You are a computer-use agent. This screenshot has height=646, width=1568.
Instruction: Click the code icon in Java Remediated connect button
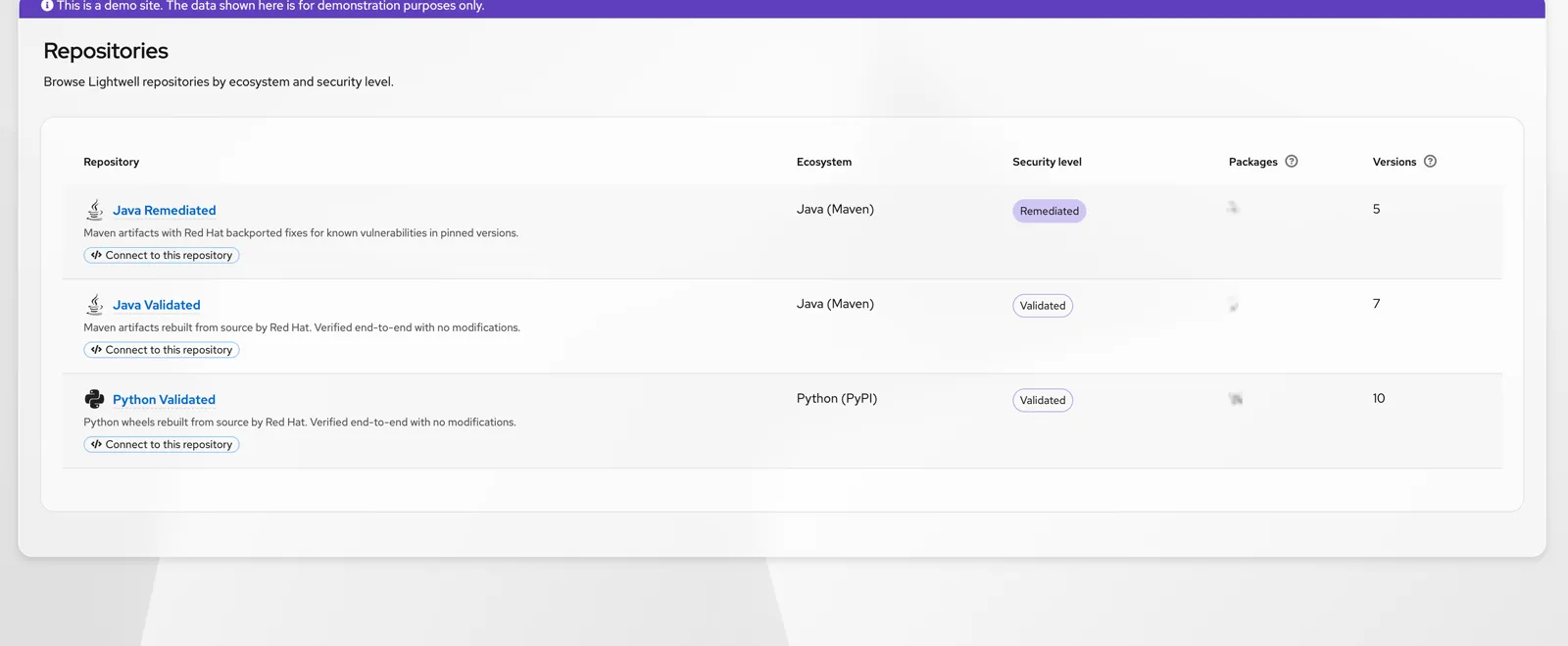pos(96,255)
